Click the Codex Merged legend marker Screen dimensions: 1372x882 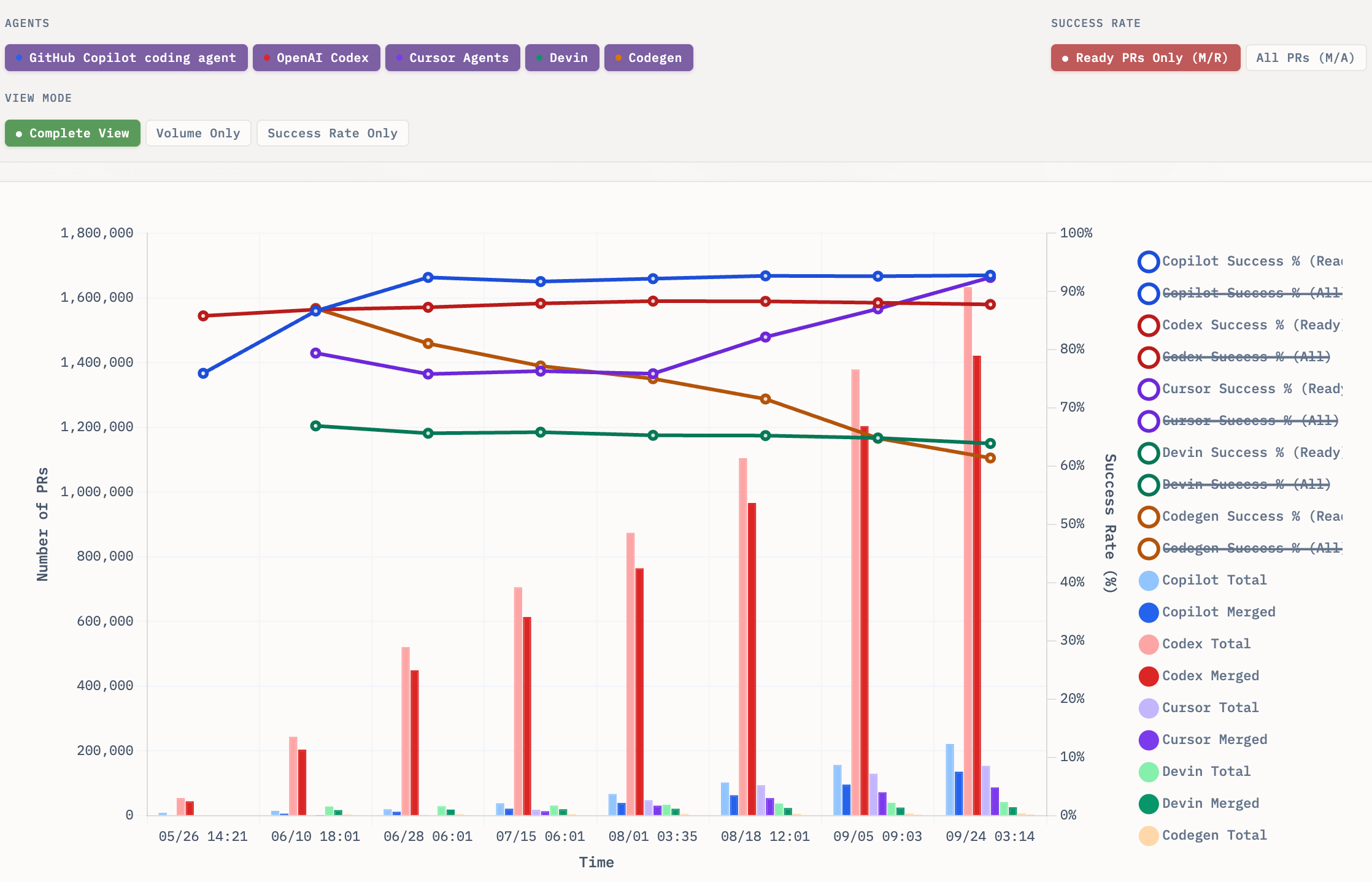(x=1148, y=676)
